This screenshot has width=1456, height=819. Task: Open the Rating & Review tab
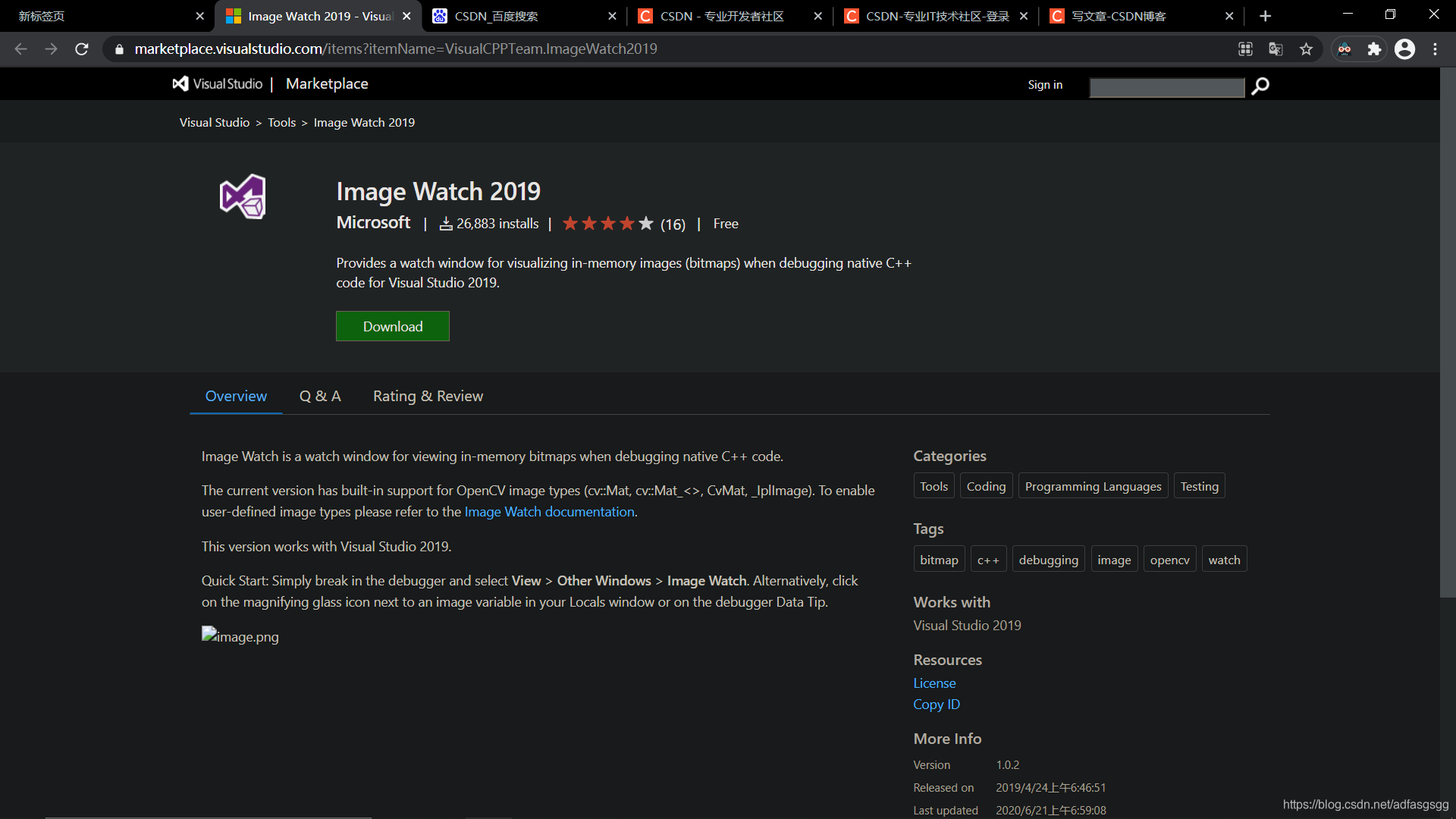[x=428, y=396]
